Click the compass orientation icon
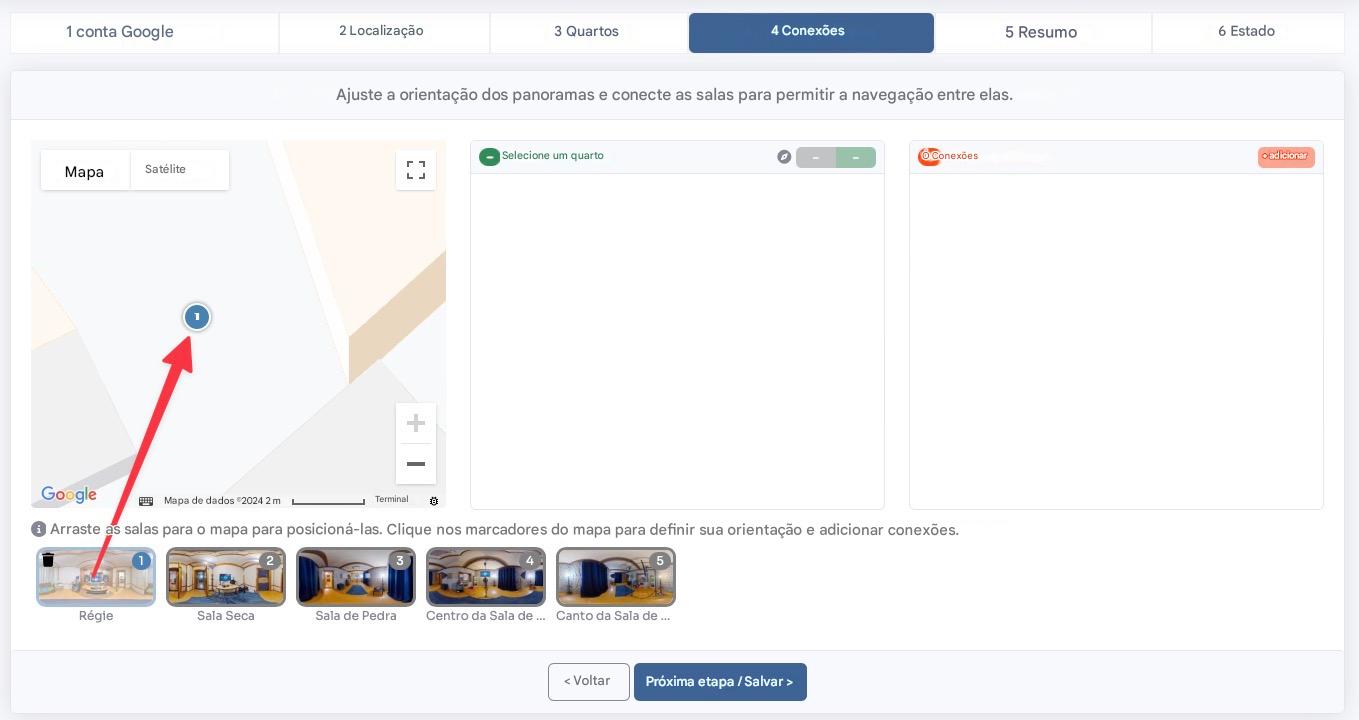This screenshot has width=1359, height=720. [784, 157]
